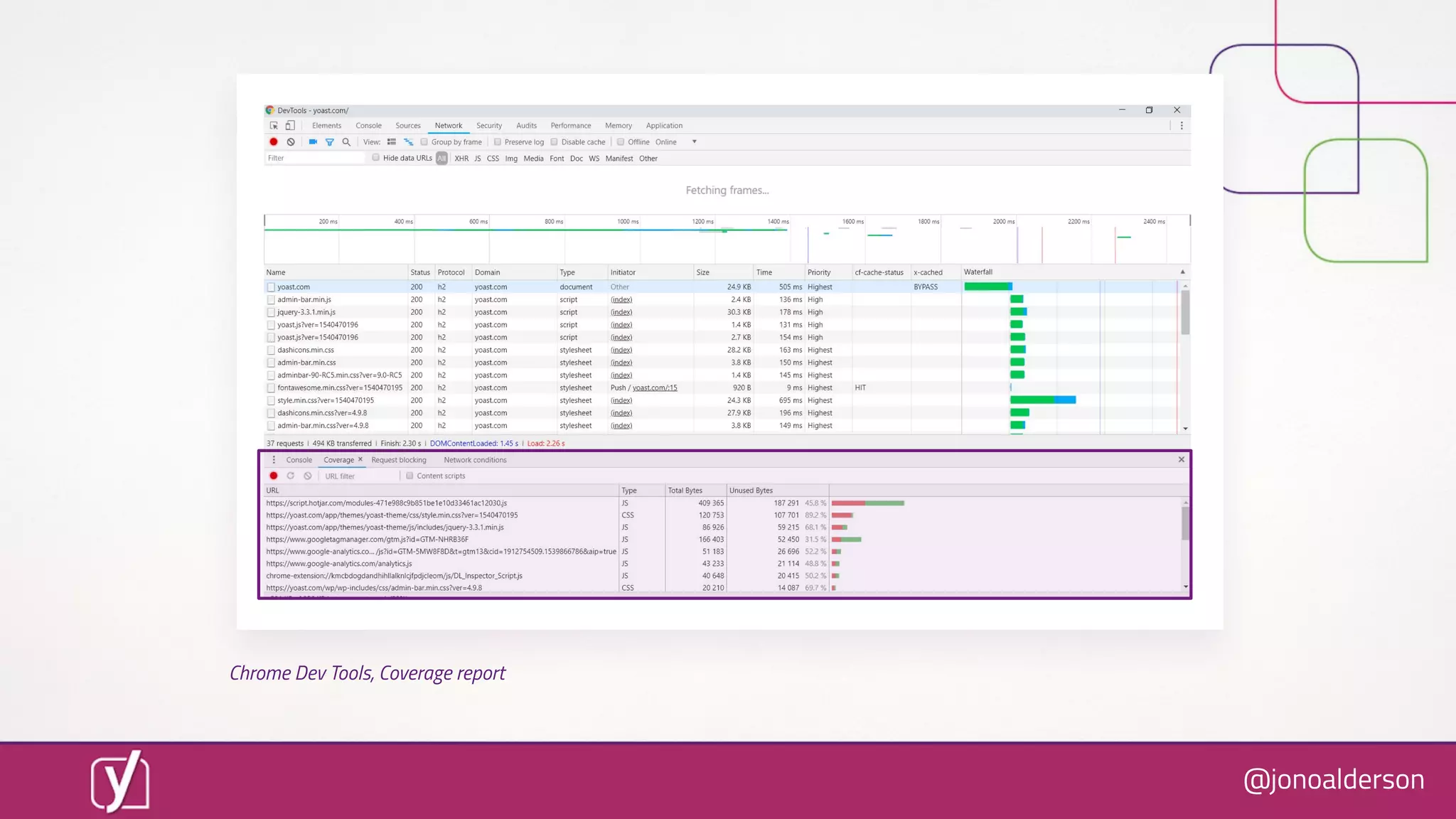The width and height of the screenshot is (1456, 819).
Task: Click the coverage reload and record icon
Action: pos(291,476)
